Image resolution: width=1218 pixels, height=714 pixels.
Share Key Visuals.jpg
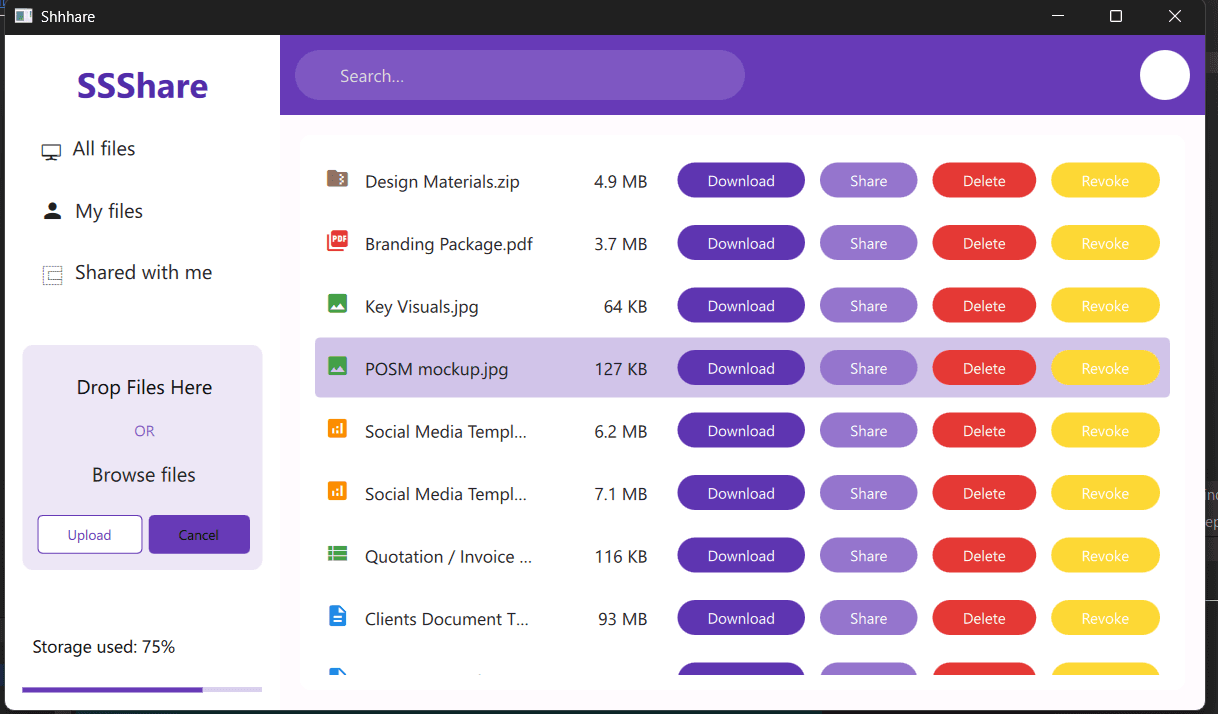868,306
